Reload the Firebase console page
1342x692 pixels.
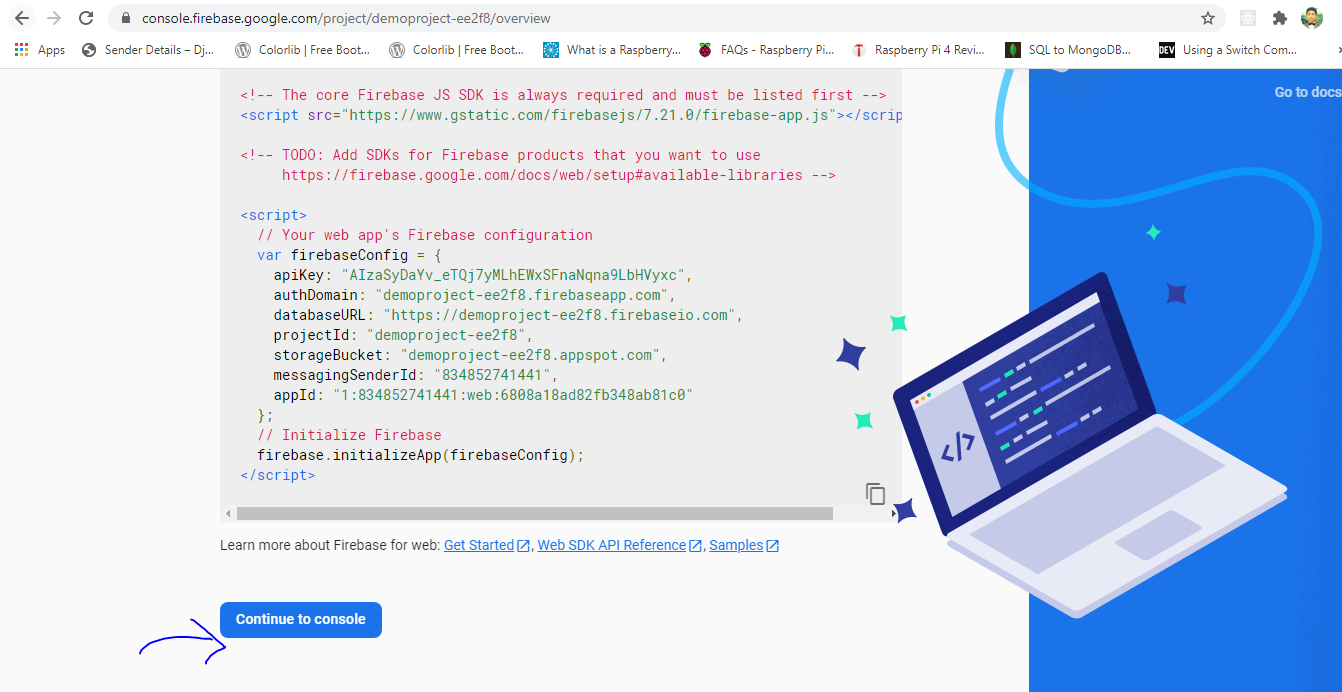pyautogui.click(x=86, y=18)
